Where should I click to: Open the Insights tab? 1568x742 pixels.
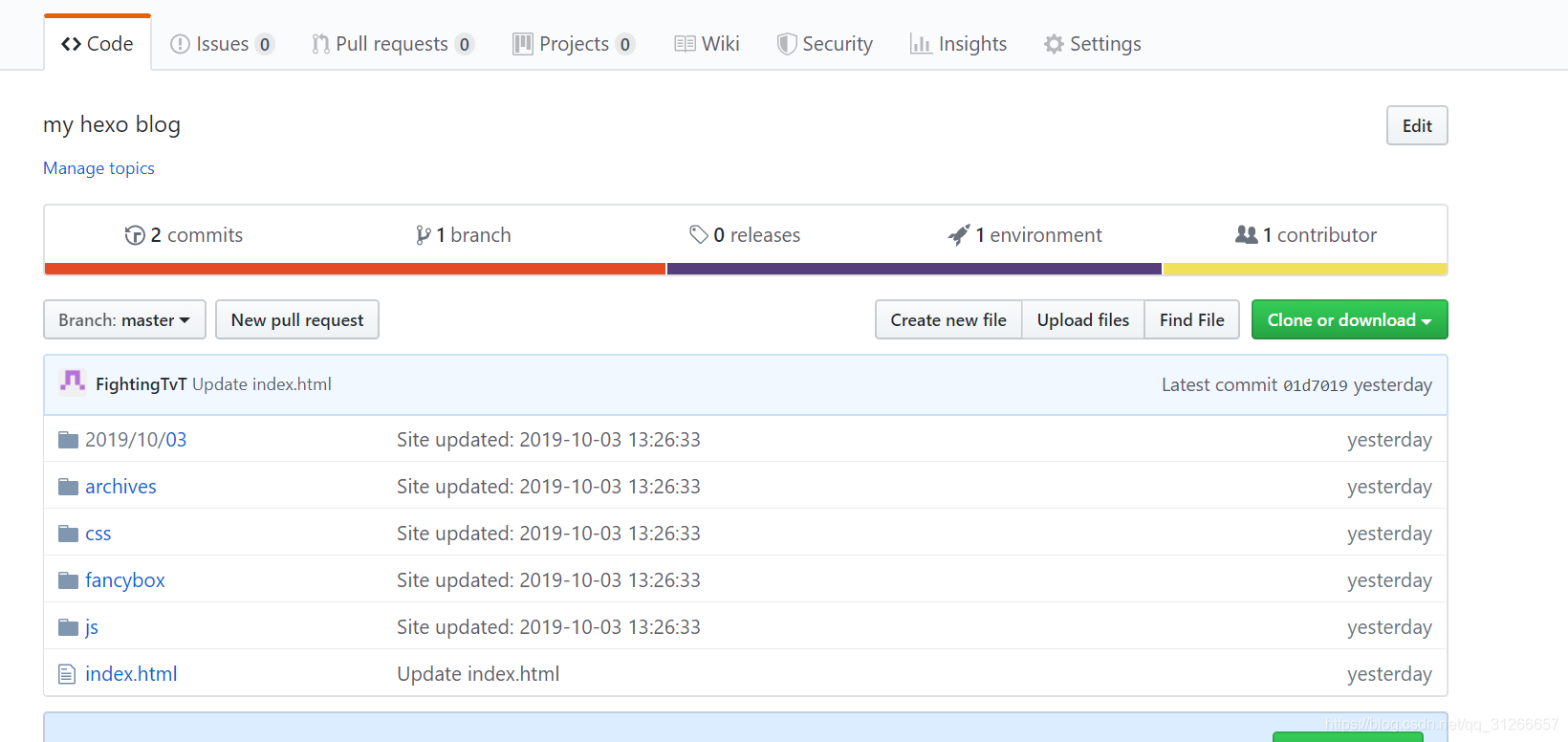pyautogui.click(x=959, y=44)
